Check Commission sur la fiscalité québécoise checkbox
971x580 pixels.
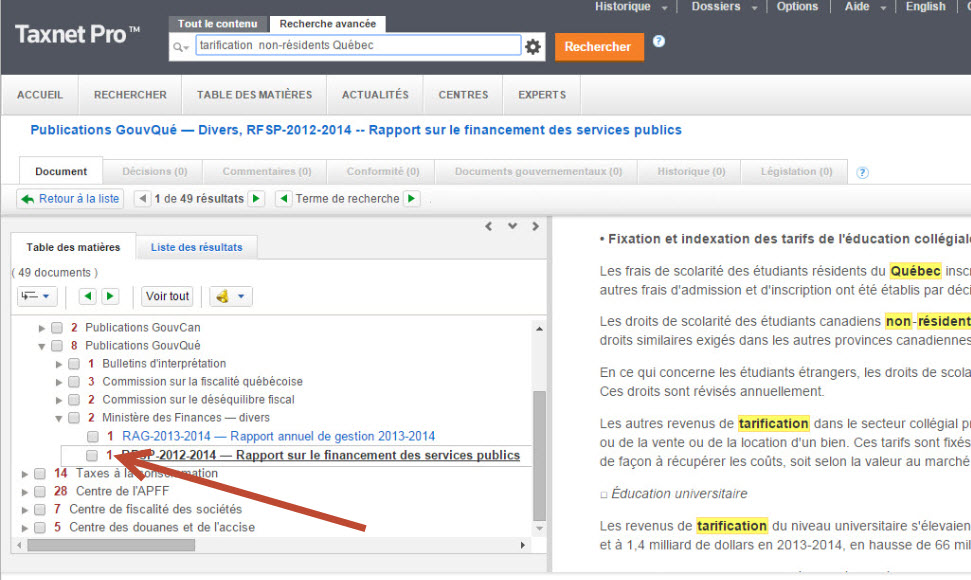[x=74, y=381]
